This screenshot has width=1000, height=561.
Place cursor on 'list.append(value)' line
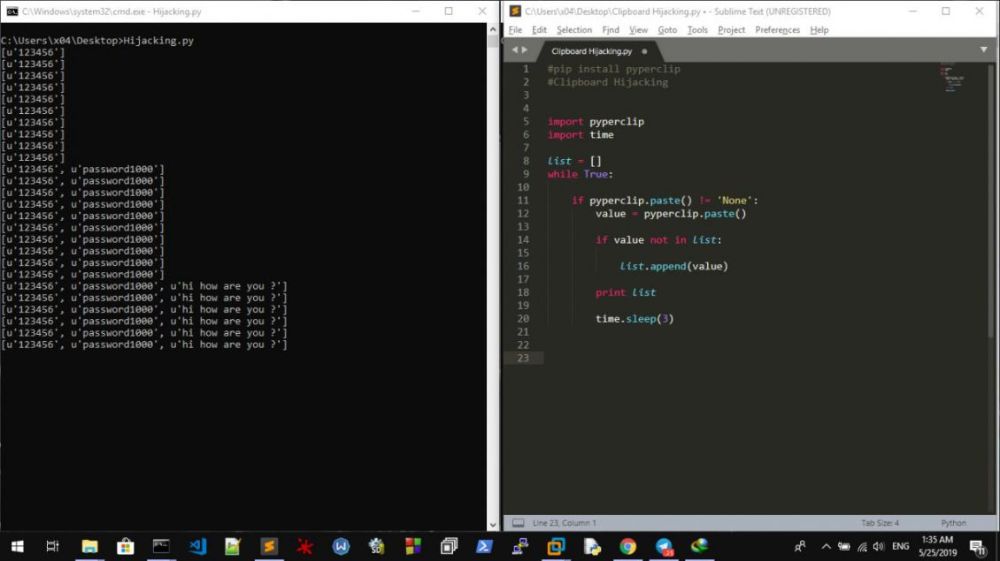673,266
